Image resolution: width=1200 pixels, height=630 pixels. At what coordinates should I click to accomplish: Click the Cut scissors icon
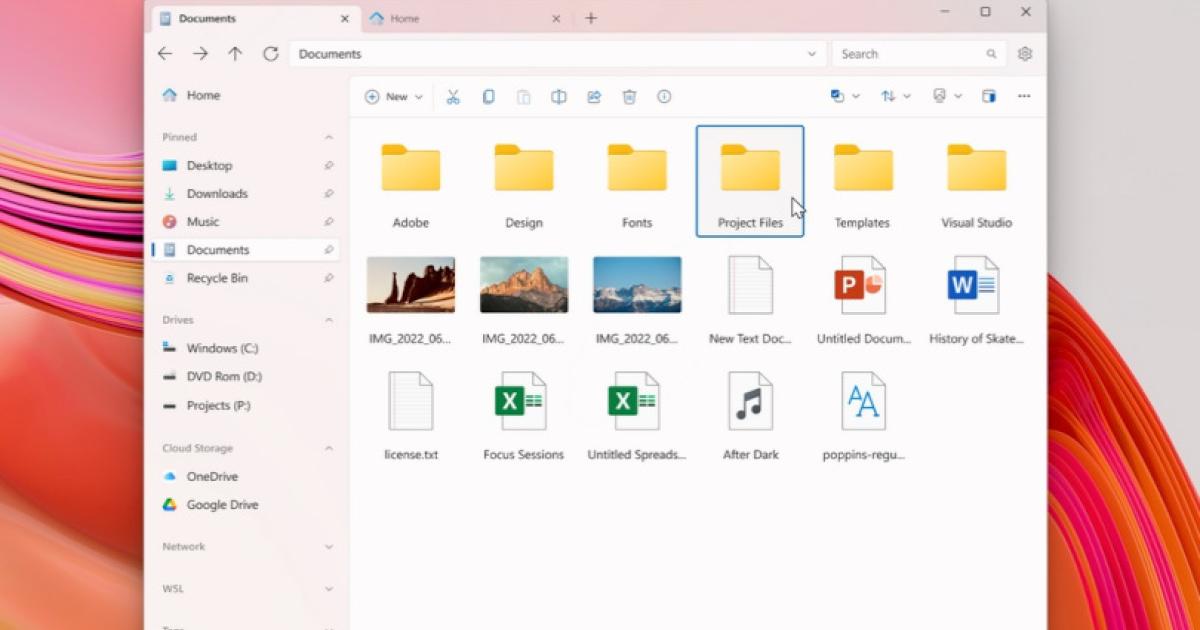pyautogui.click(x=453, y=97)
